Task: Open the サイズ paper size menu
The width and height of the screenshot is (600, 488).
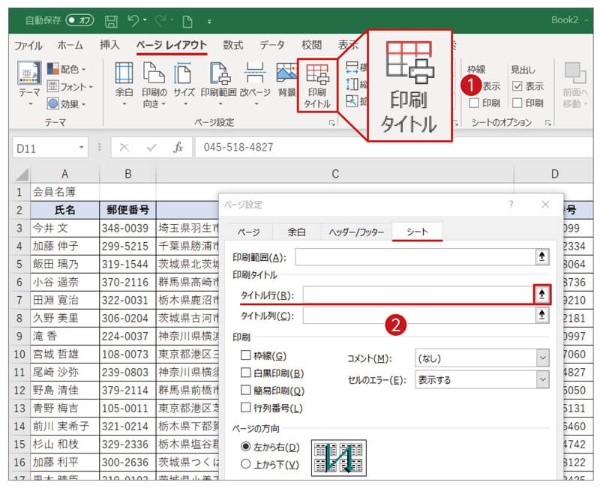Action: click(184, 83)
